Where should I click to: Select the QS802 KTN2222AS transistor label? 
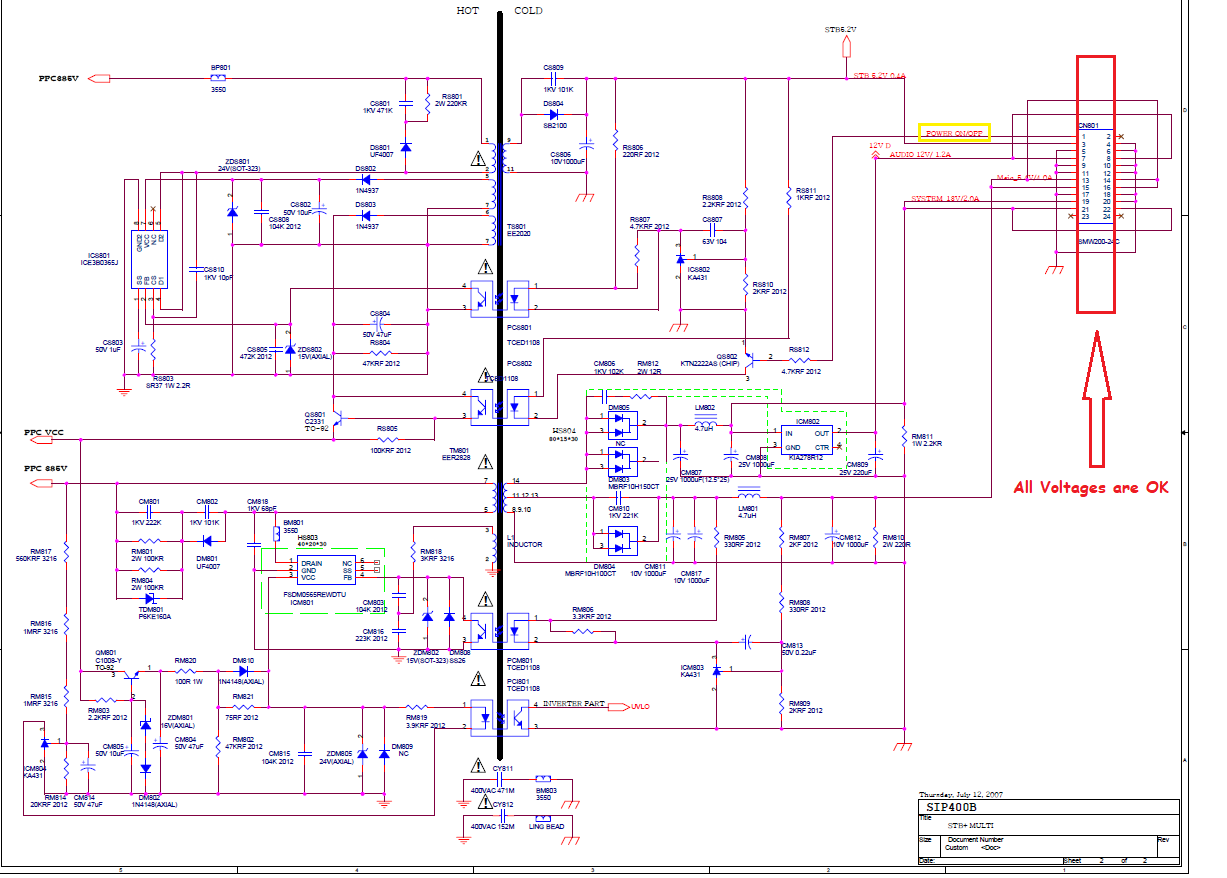(x=709, y=359)
